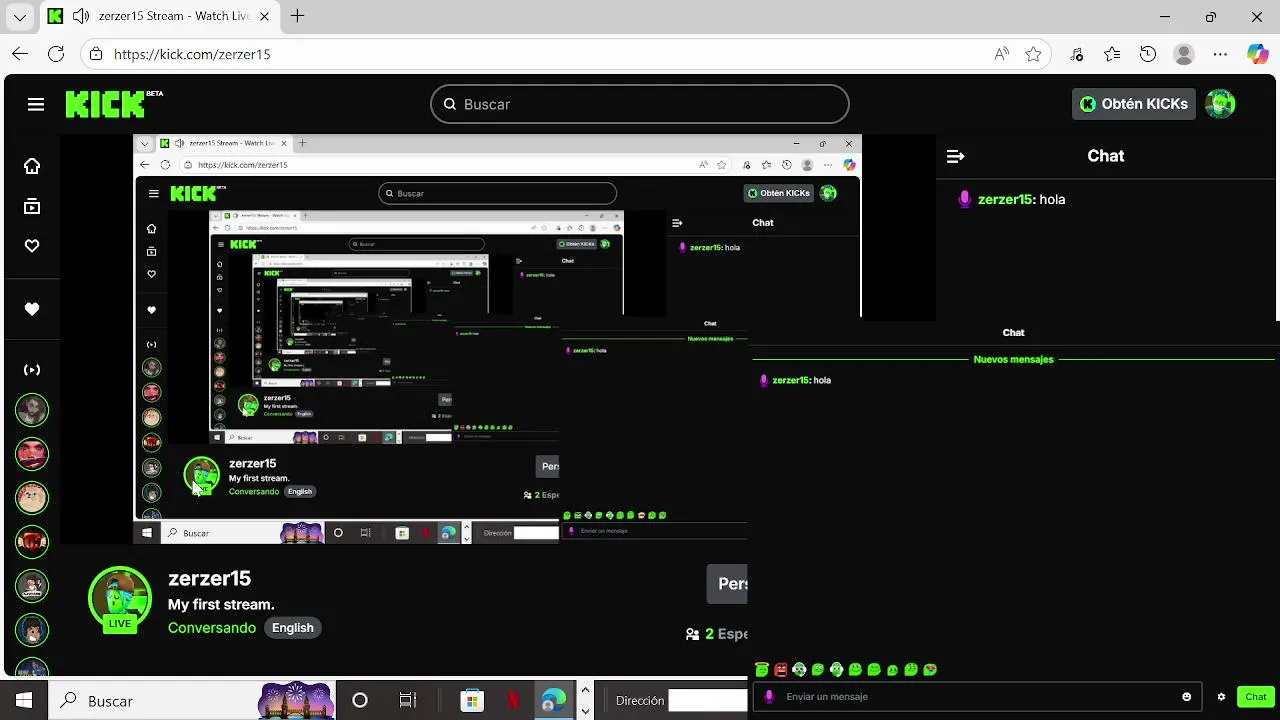Image resolution: width=1280 pixels, height=720 pixels.
Task: Click the Read aloud icon in address bar
Action: click(x=1001, y=54)
